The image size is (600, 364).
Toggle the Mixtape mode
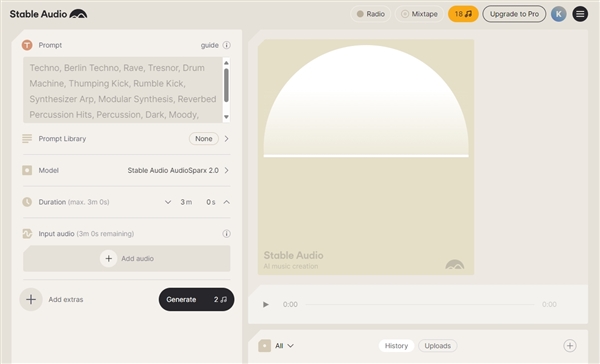click(x=419, y=14)
